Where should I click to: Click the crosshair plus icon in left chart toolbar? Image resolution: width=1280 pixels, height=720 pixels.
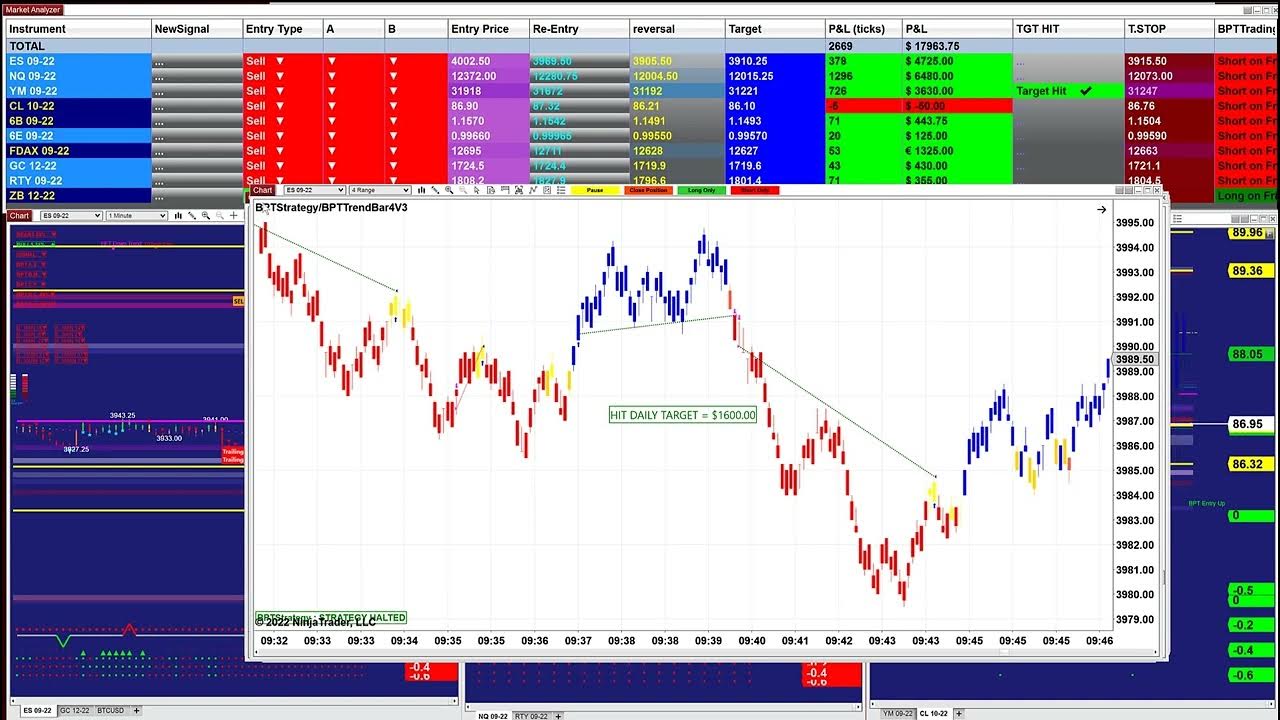coord(234,216)
